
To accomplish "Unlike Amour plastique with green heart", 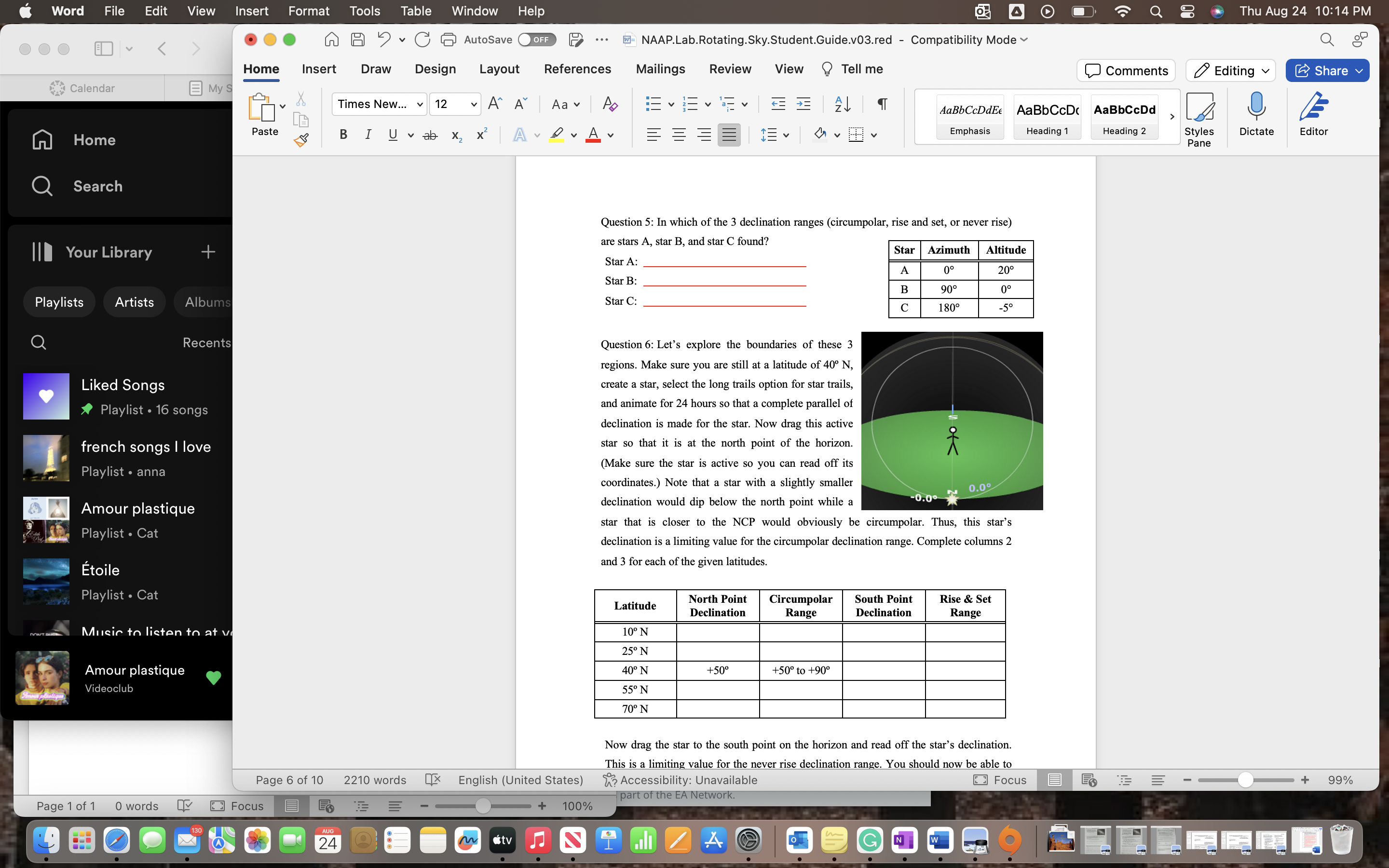I will pos(214,678).
